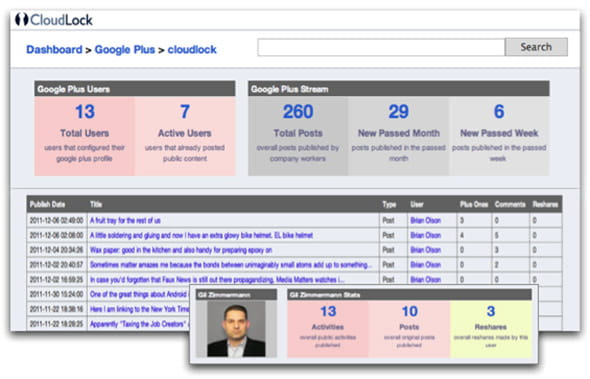The width and height of the screenshot is (590, 379).
Task: Select the 3 Reshares stat tile
Action: pyautogui.click(x=491, y=329)
